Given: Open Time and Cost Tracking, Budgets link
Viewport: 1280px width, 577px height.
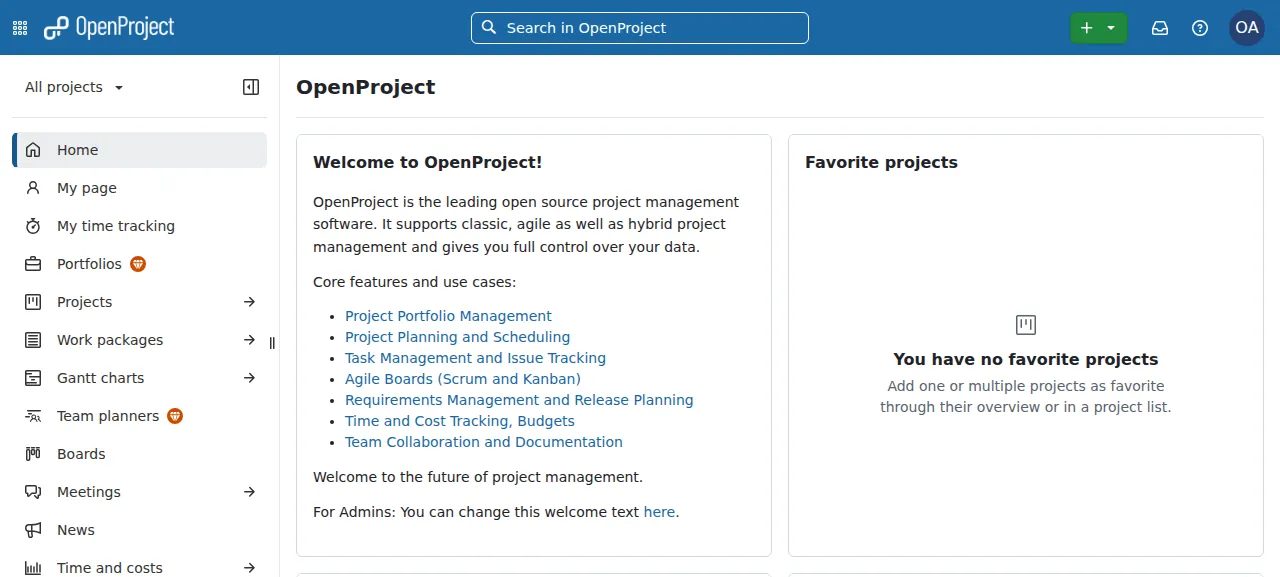Looking at the screenshot, I should (x=460, y=421).
